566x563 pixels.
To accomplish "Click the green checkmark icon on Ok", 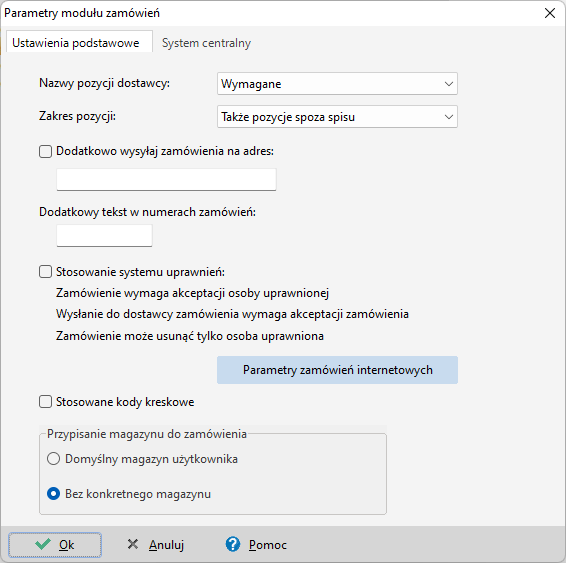I will click(43, 544).
